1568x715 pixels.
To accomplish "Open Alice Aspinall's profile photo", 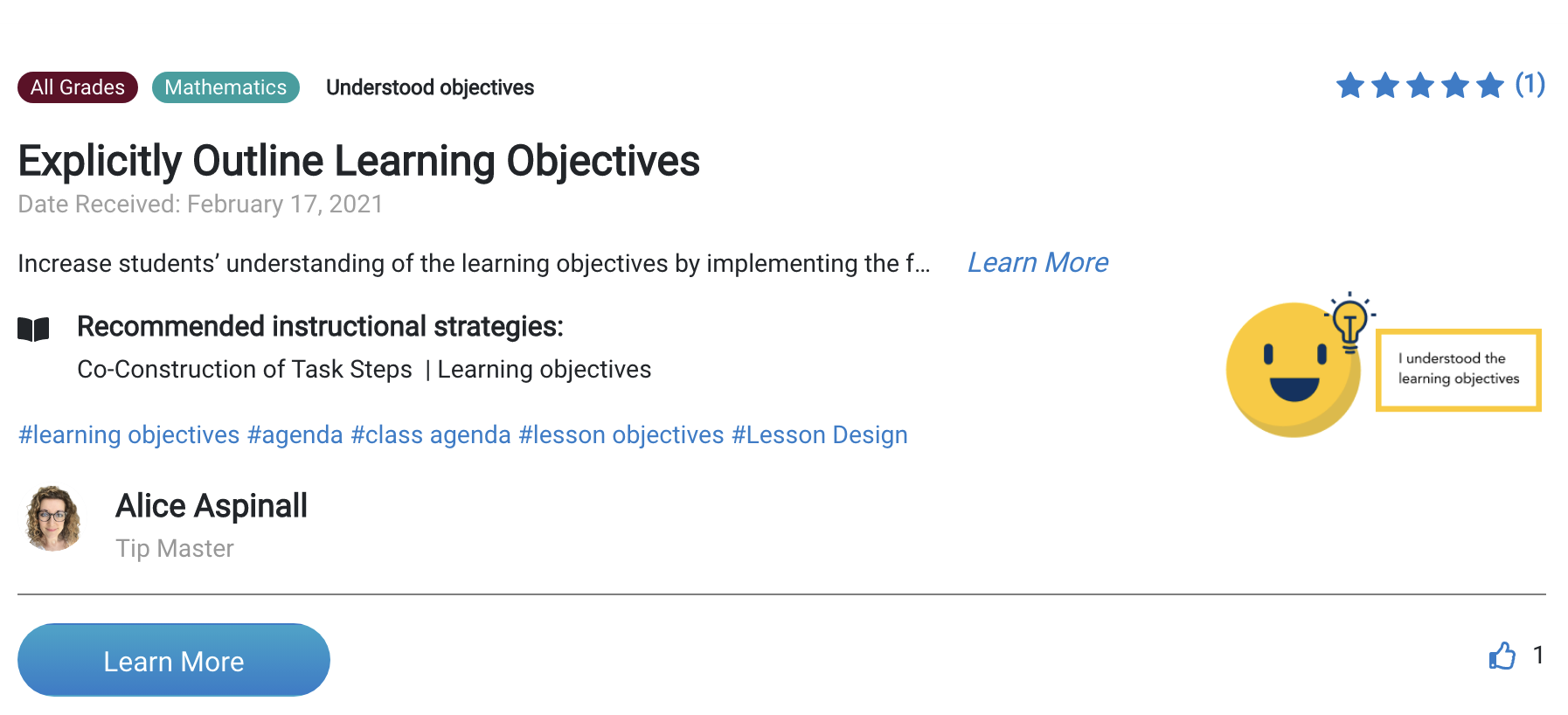I will (53, 519).
